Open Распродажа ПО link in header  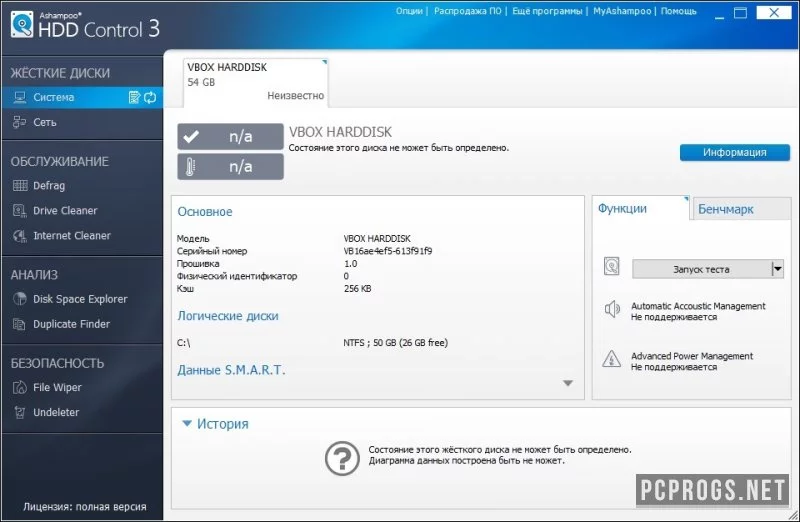[468, 11]
